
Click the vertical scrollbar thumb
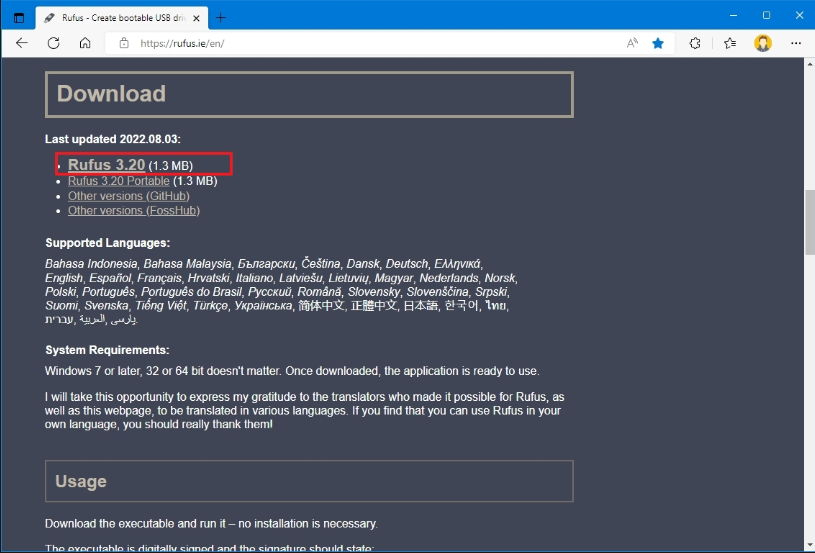(x=810, y=222)
